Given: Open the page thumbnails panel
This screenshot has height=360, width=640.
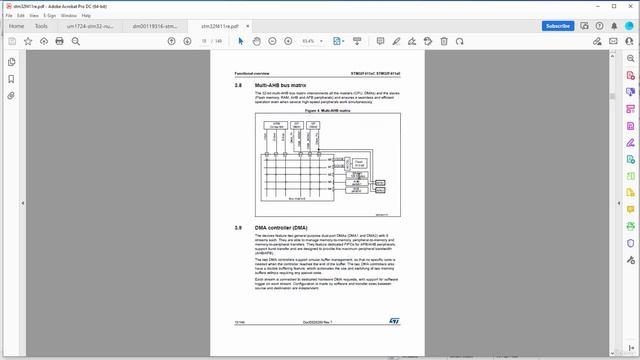Looking at the screenshot, I should click(11, 62).
